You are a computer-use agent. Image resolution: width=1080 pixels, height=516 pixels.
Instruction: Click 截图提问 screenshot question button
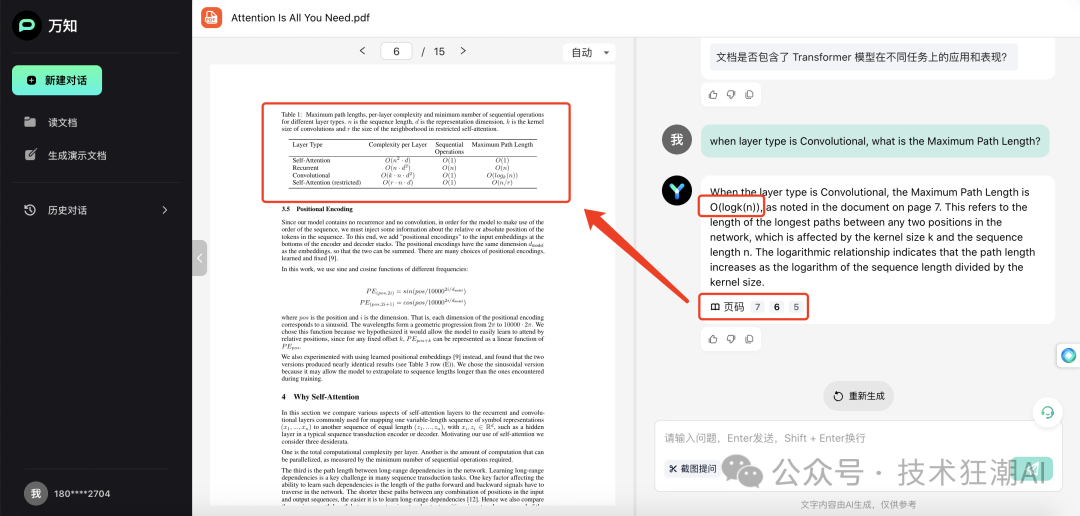[x=693, y=469]
